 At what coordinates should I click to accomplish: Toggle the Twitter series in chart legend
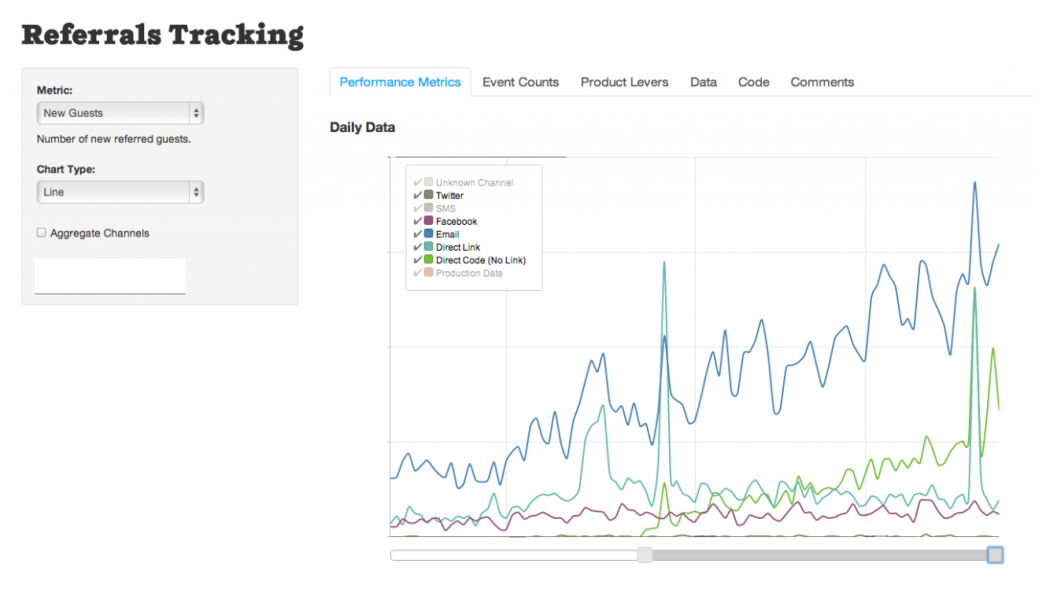pyautogui.click(x=449, y=196)
